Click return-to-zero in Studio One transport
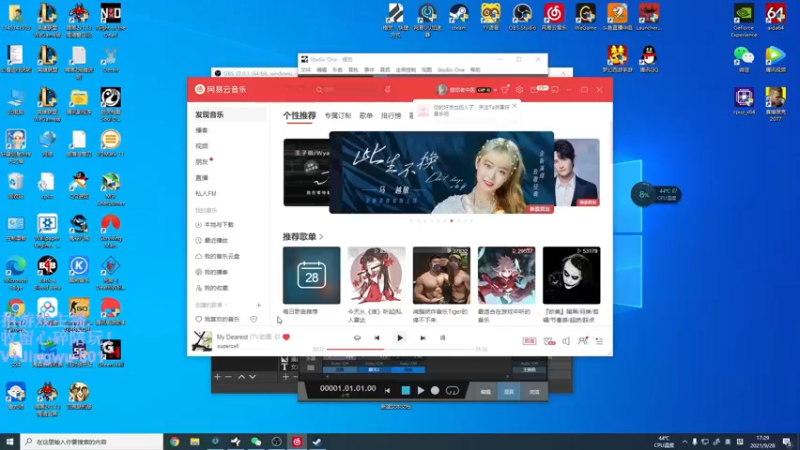The image size is (800, 450). click(388, 391)
